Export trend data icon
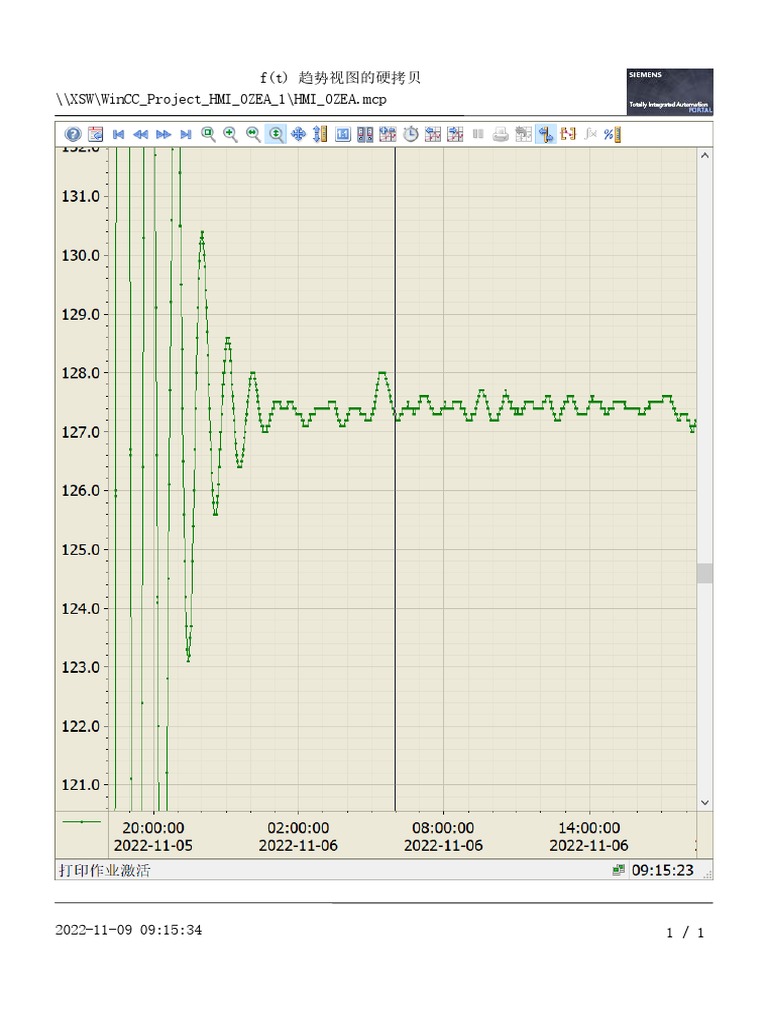The width and height of the screenshot is (768, 1024). tap(523, 135)
